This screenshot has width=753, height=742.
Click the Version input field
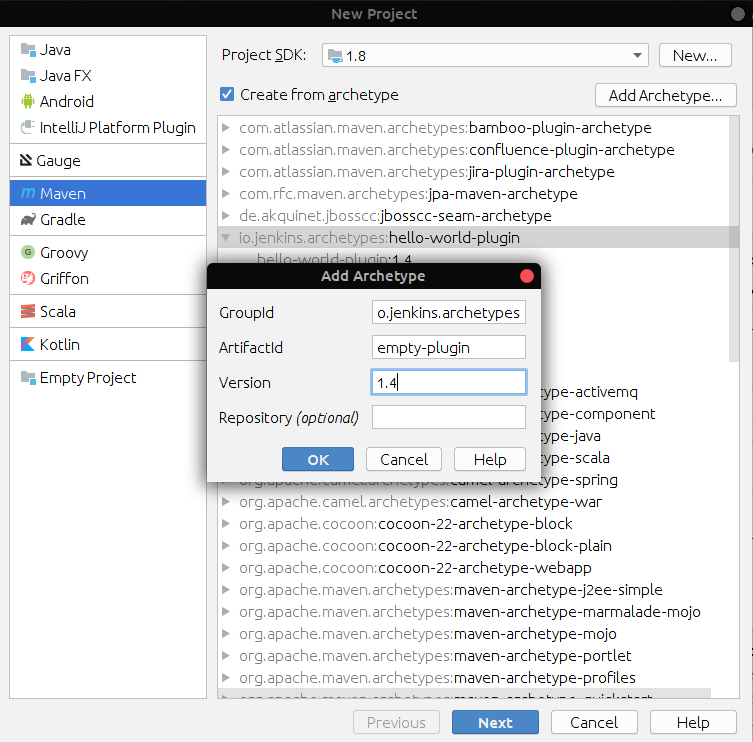tap(449, 382)
